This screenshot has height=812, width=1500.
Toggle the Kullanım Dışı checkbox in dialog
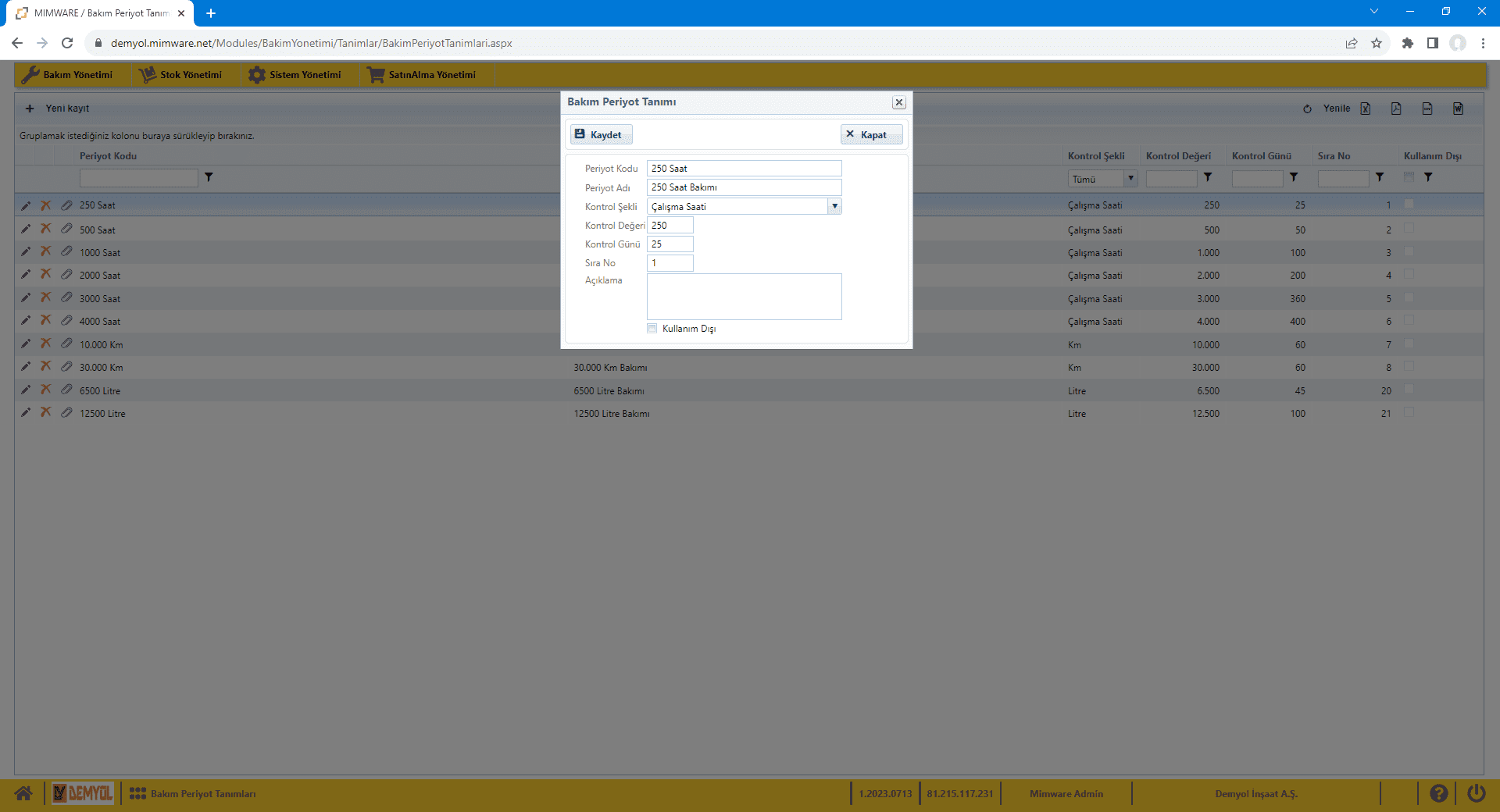tap(652, 329)
